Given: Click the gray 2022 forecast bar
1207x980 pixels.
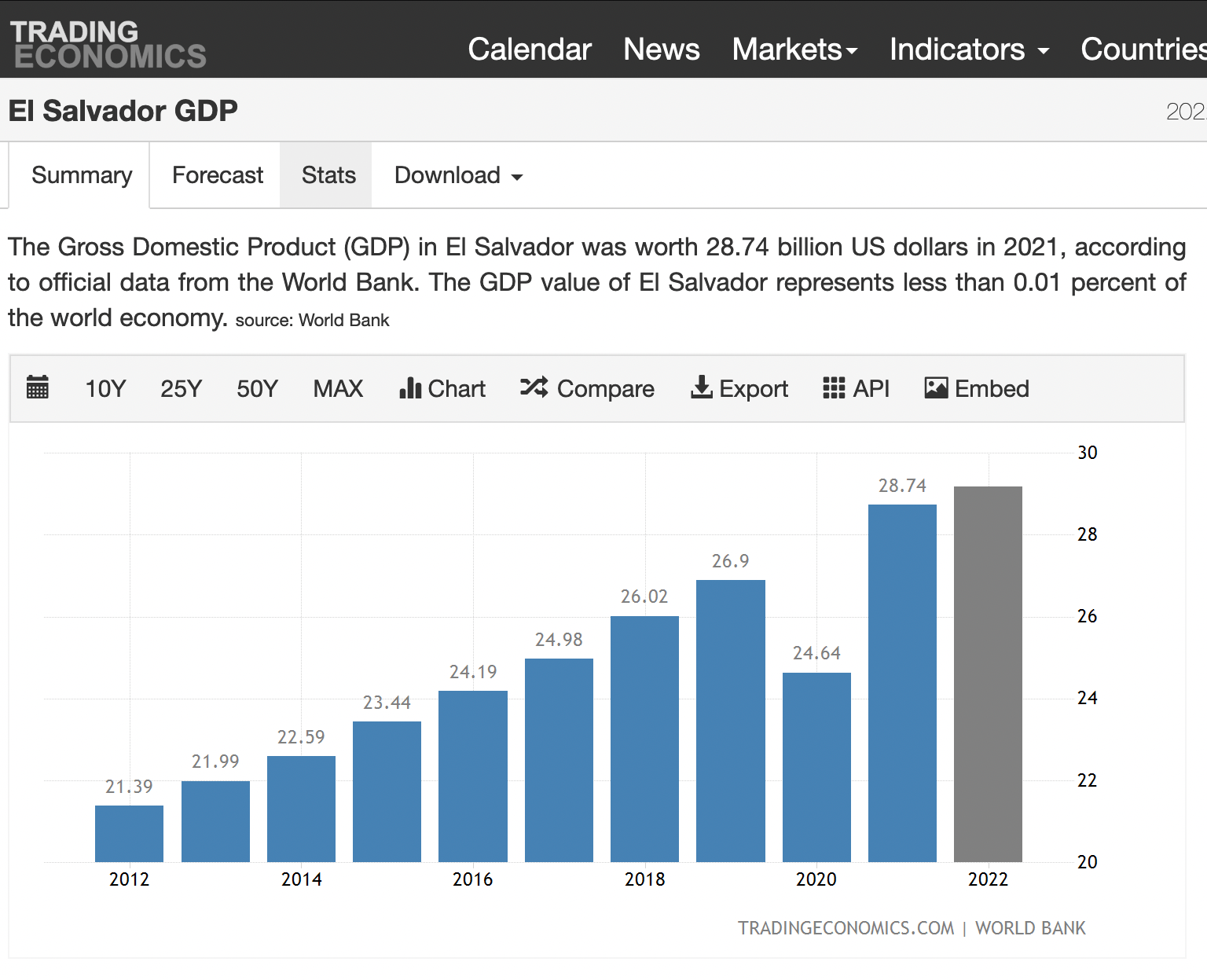Looking at the screenshot, I should (x=988, y=674).
